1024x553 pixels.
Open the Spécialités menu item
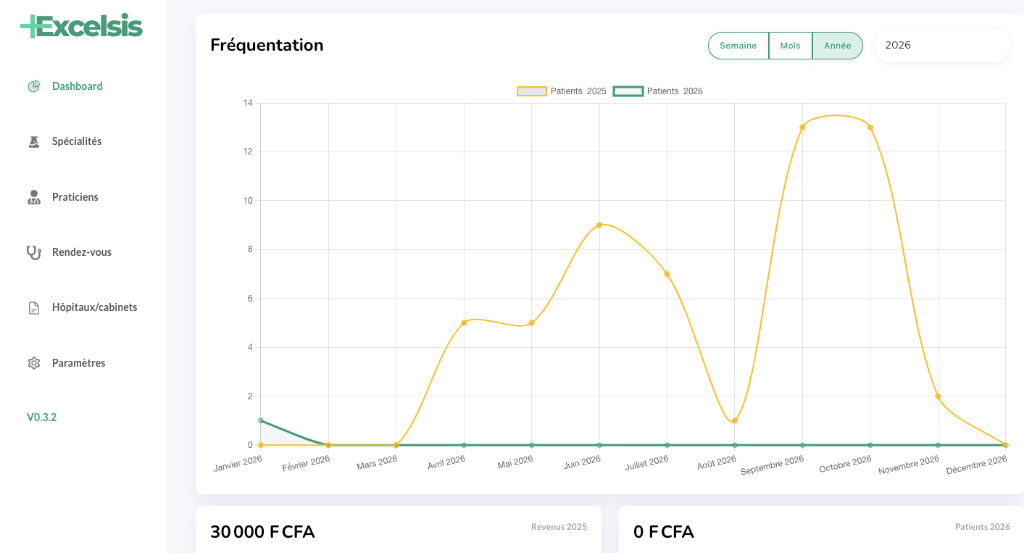pos(77,141)
